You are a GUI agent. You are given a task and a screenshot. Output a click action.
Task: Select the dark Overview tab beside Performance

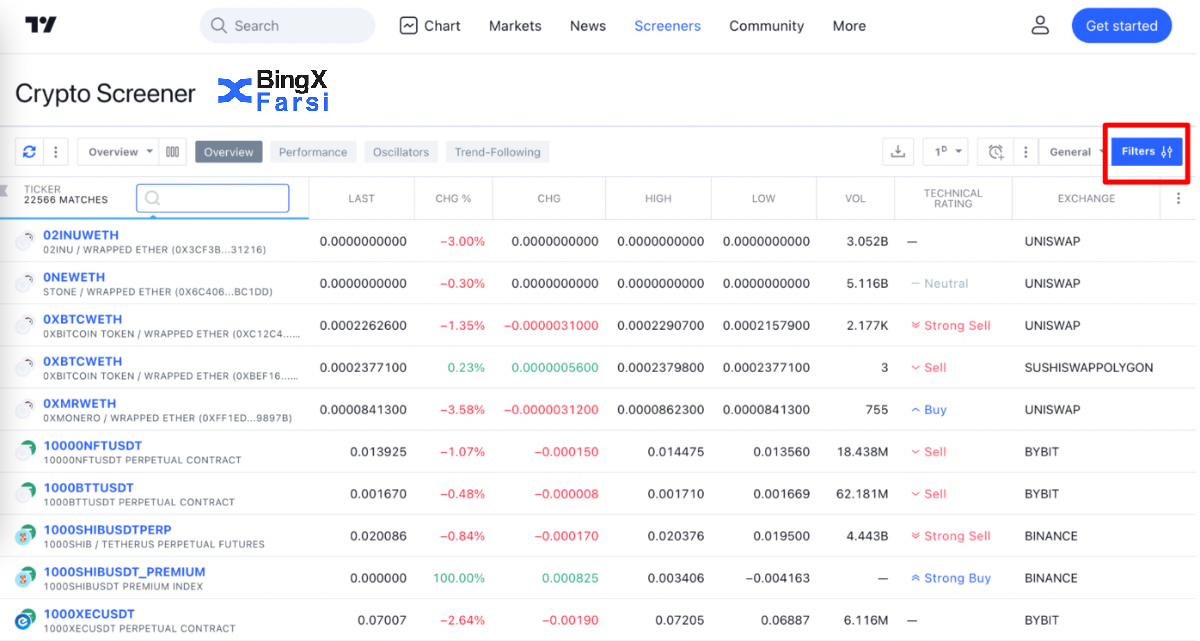(x=229, y=152)
